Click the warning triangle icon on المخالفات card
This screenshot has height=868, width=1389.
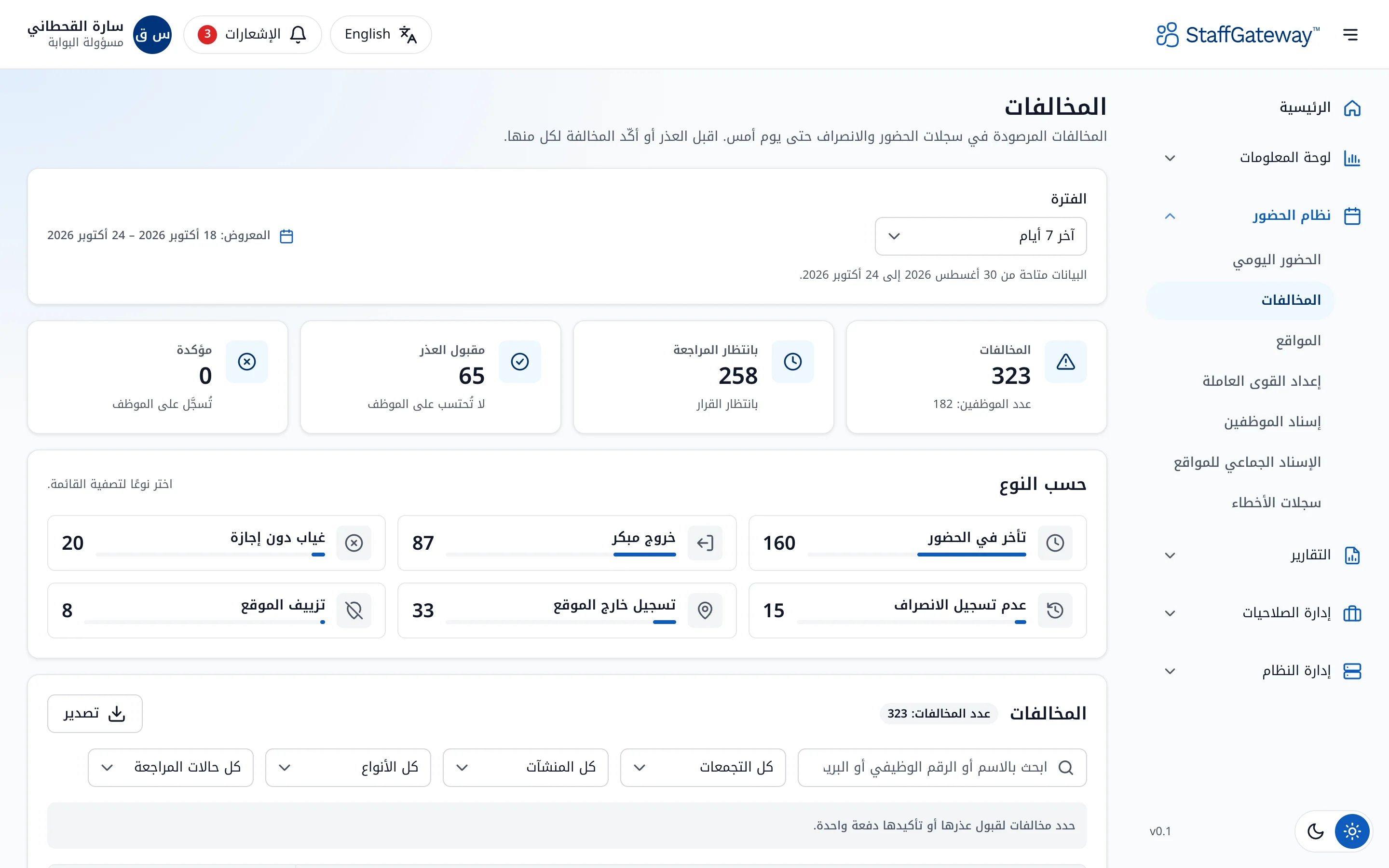click(1065, 362)
